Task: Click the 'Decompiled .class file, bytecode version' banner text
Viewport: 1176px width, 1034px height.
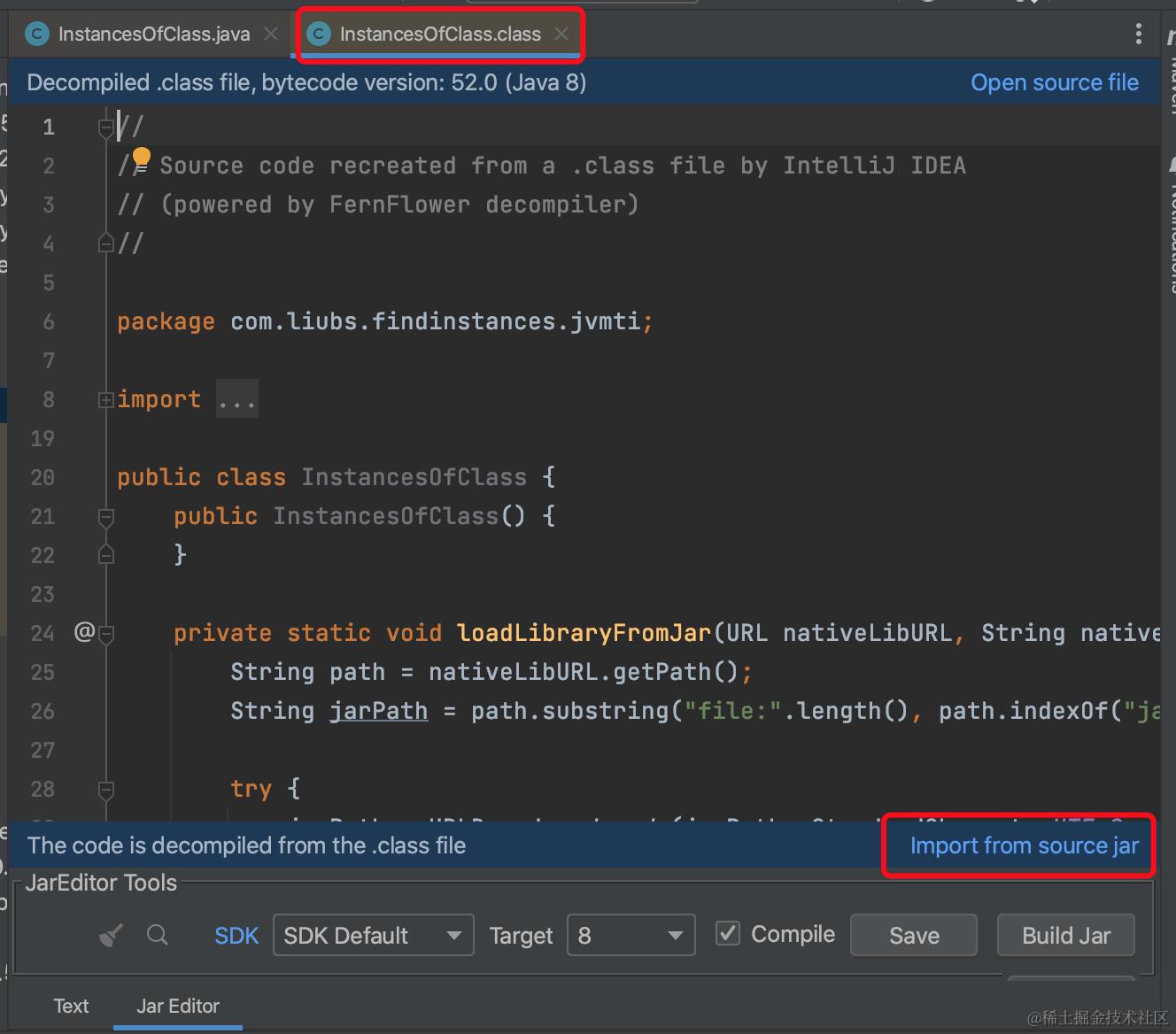Action: click(306, 82)
